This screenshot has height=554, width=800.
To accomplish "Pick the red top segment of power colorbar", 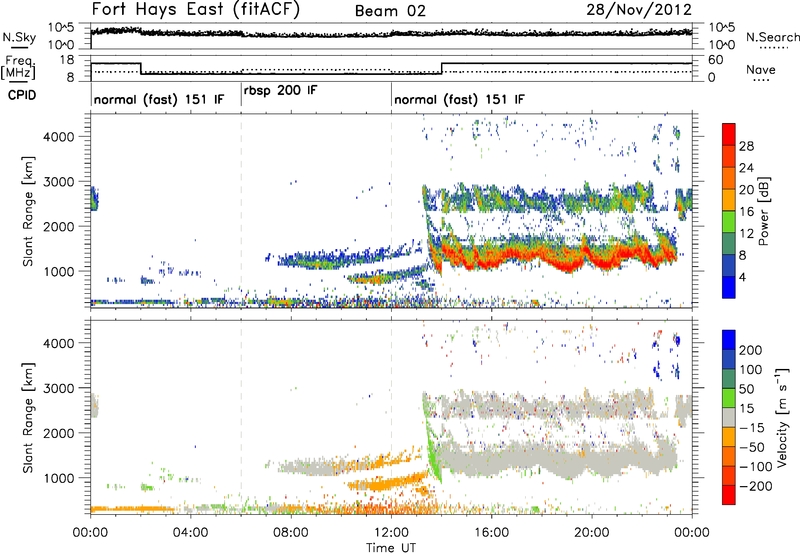I will click(x=729, y=134).
